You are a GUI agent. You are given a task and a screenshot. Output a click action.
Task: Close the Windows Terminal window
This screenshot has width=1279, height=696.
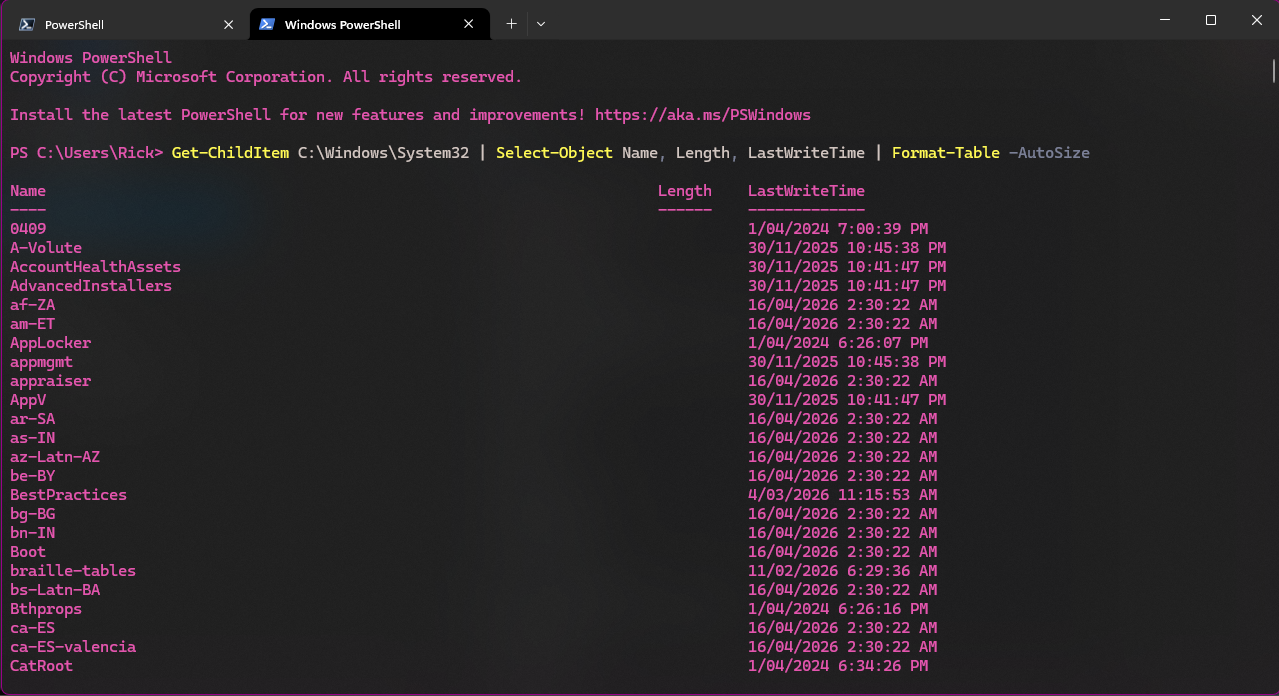(x=1256, y=20)
